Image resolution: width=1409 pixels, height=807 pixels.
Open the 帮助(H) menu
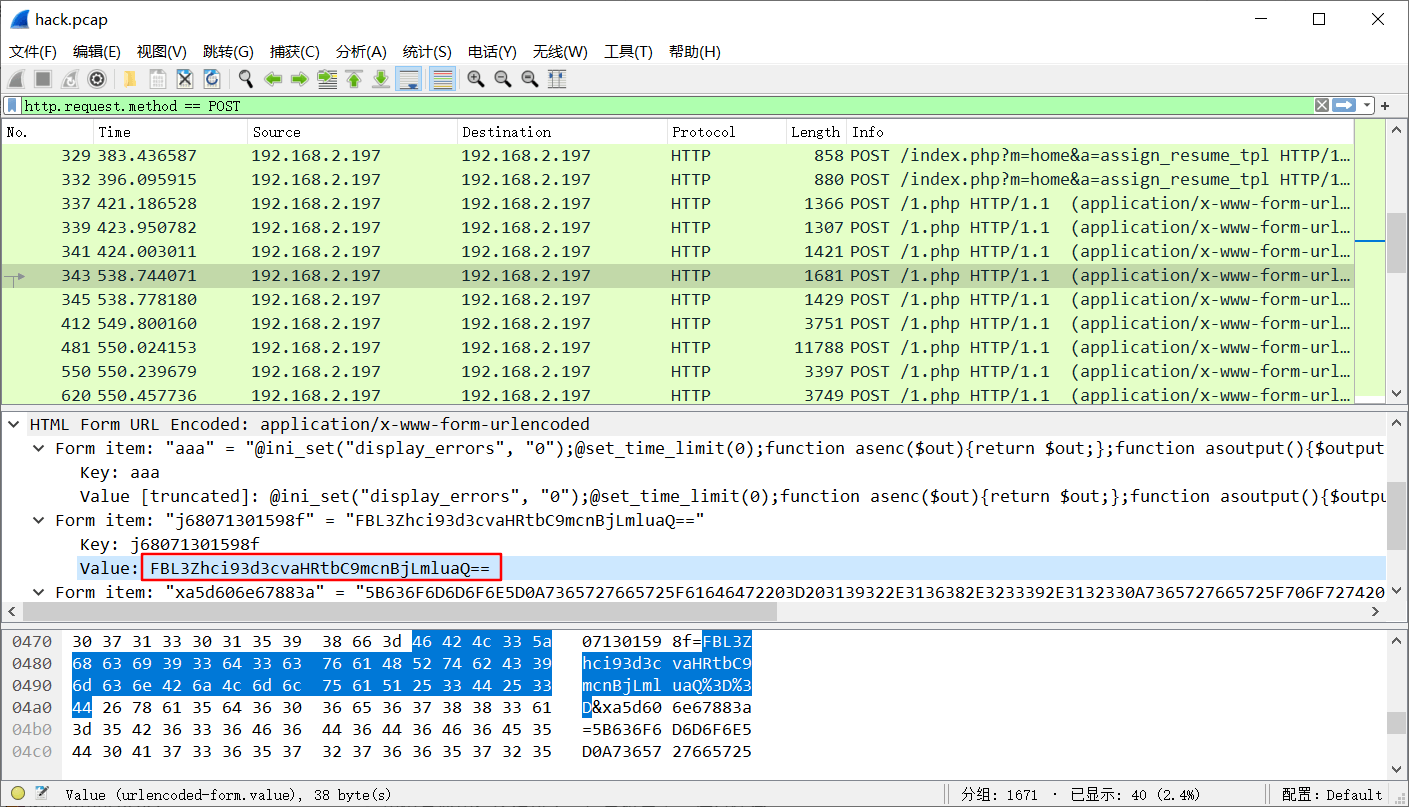695,52
